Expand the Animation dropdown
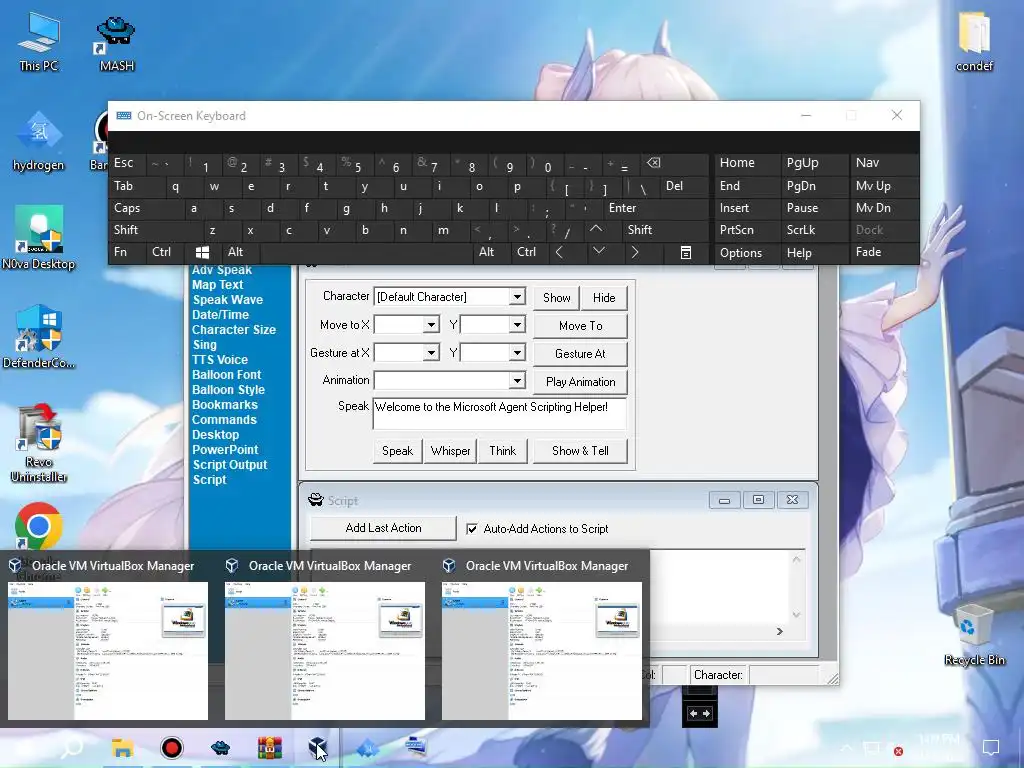The image size is (1024, 768). point(517,381)
